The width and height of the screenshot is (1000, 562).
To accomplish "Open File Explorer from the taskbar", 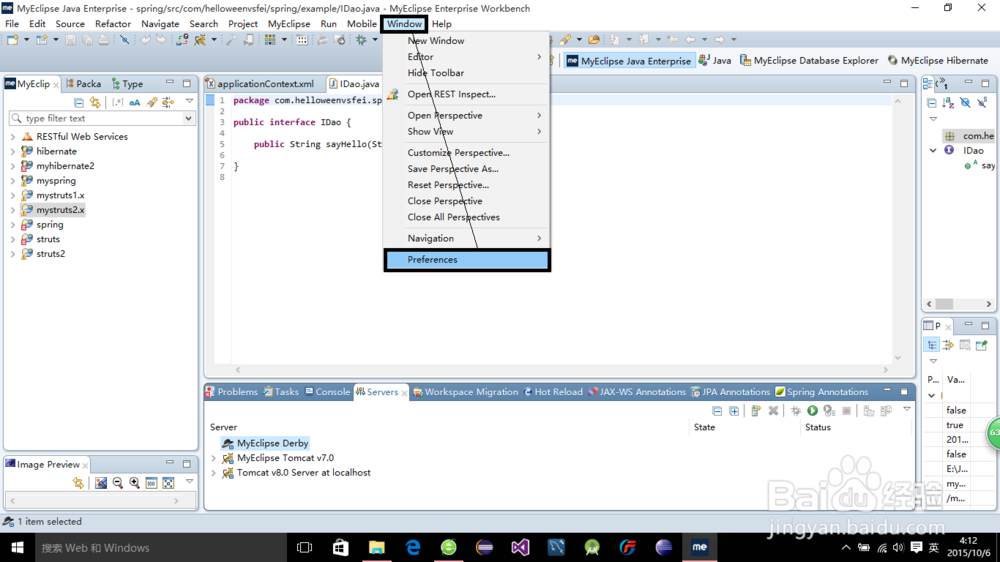I will [x=377, y=547].
